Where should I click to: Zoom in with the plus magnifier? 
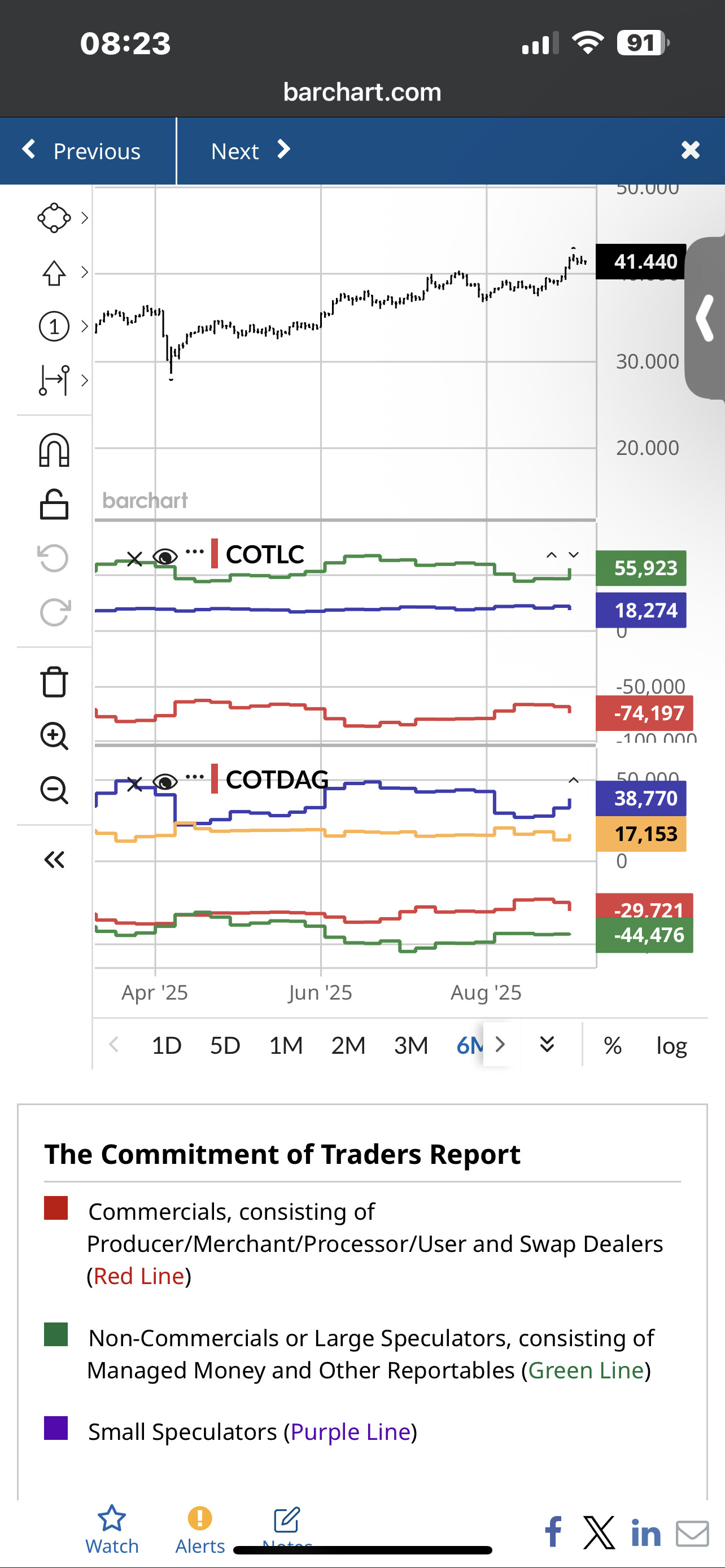click(x=54, y=736)
